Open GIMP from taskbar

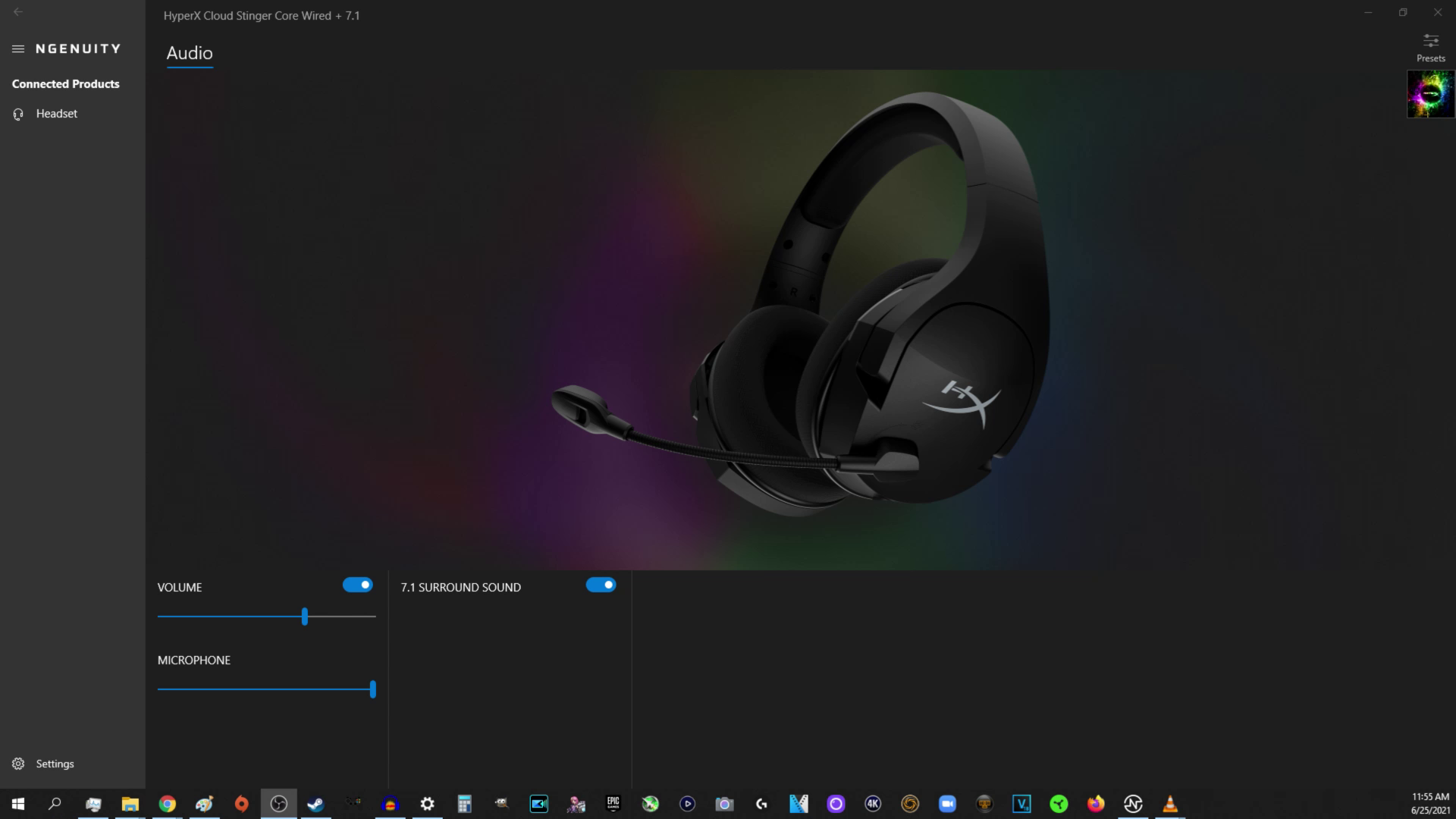[x=502, y=804]
